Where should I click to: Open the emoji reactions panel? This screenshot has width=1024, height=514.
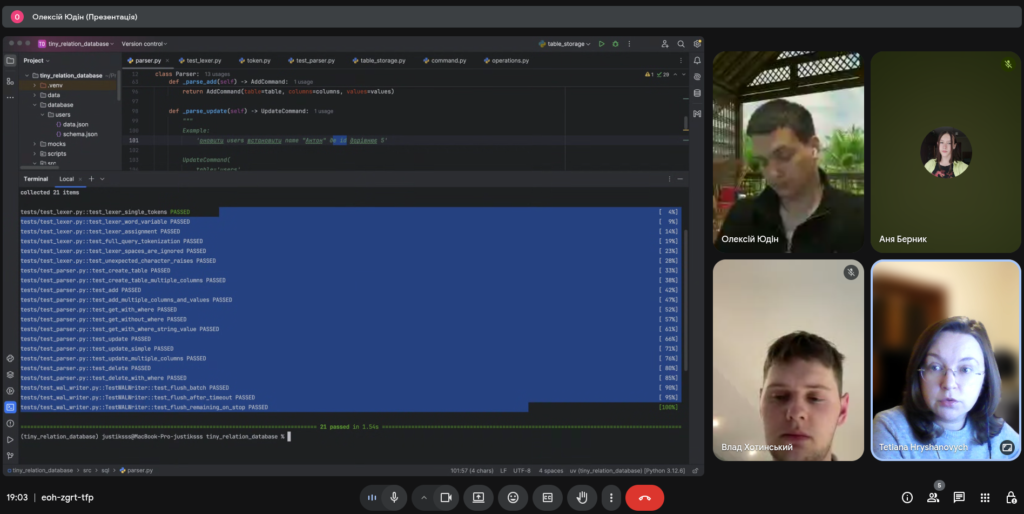[513, 497]
